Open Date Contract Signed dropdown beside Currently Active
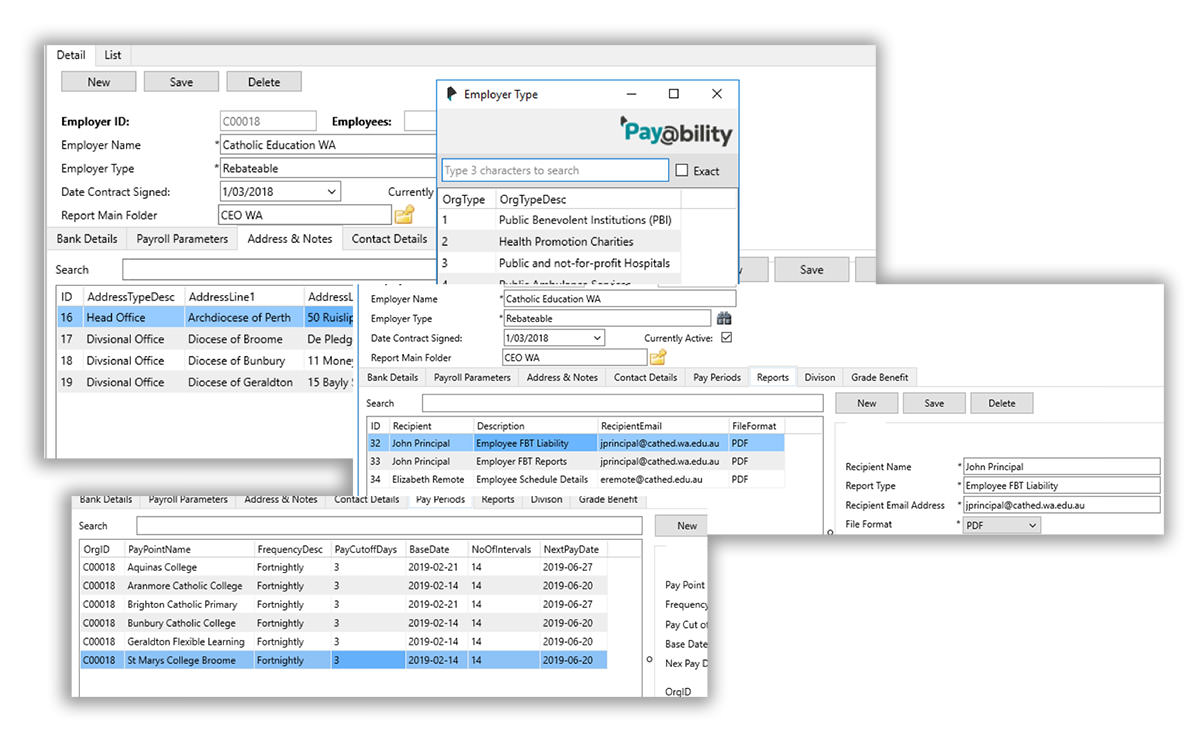Image resolution: width=1200 pixels, height=736 pixels. click(x=597, y=338)
